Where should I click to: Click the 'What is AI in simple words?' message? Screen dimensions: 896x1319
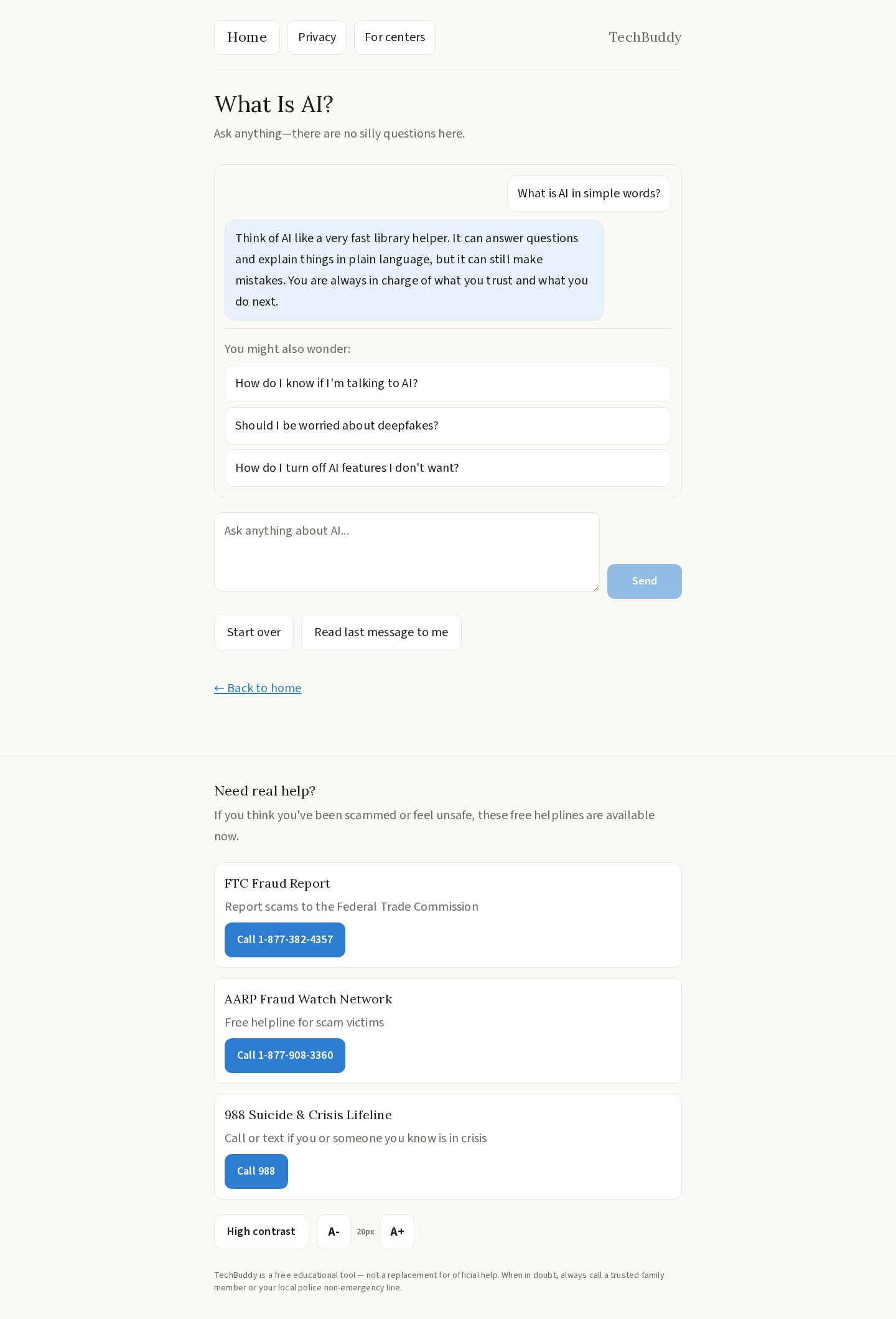point(589,194)
